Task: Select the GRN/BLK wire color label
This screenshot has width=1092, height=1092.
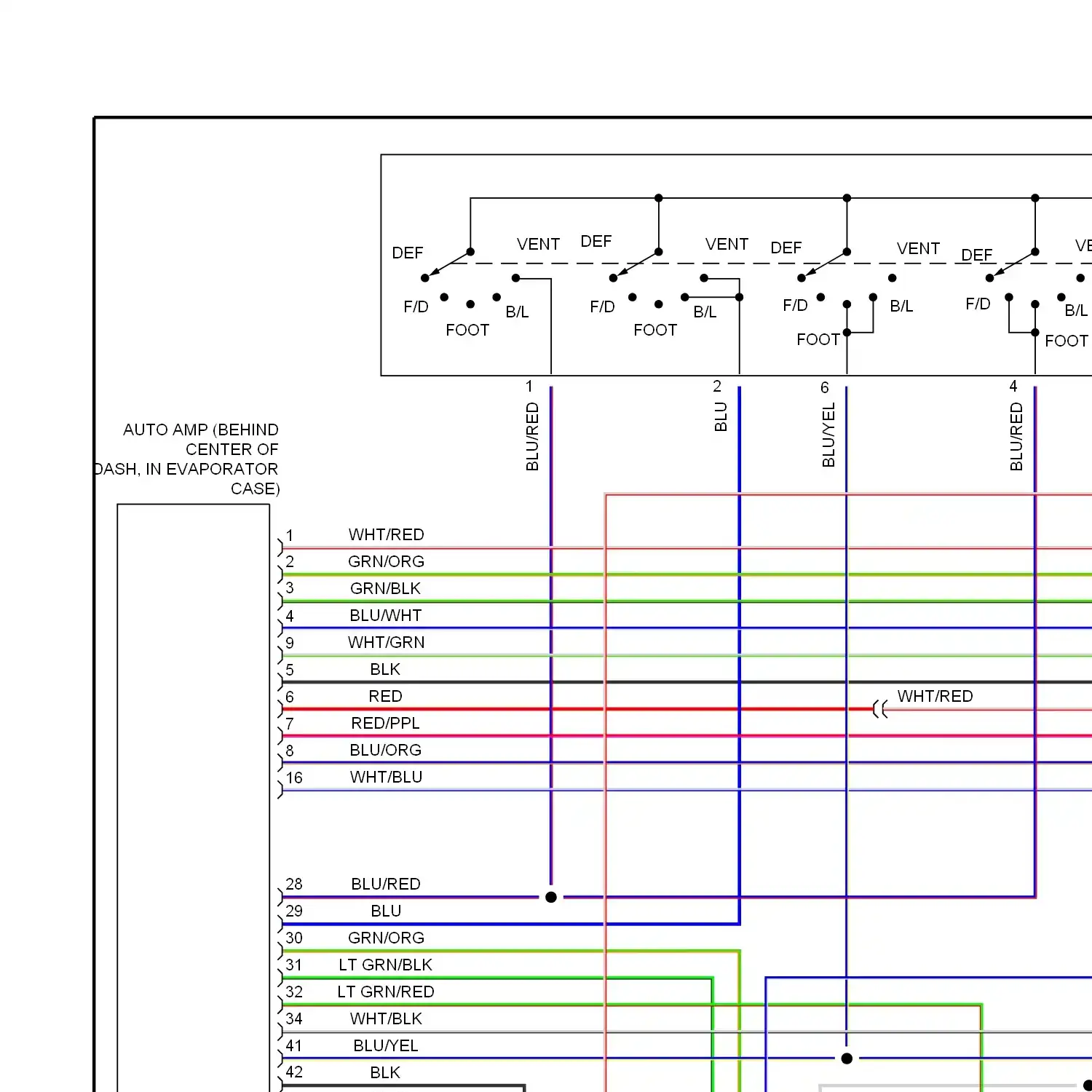Action: [385, 589]
